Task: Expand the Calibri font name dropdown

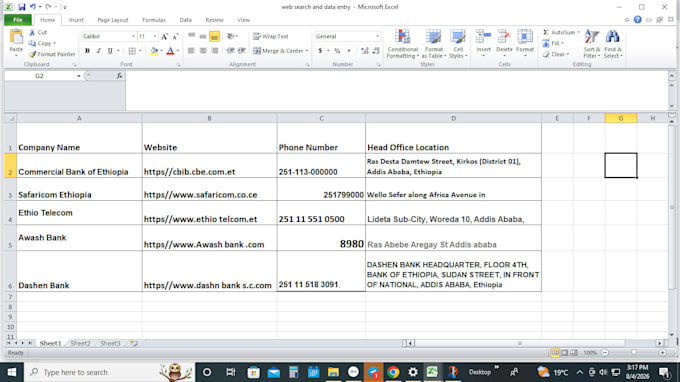Action: (x=133, y=36)
